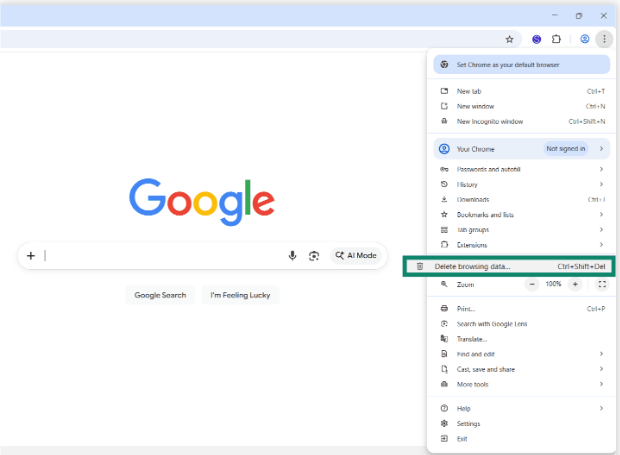Click the plus icon in the search box

click(31, 256)
